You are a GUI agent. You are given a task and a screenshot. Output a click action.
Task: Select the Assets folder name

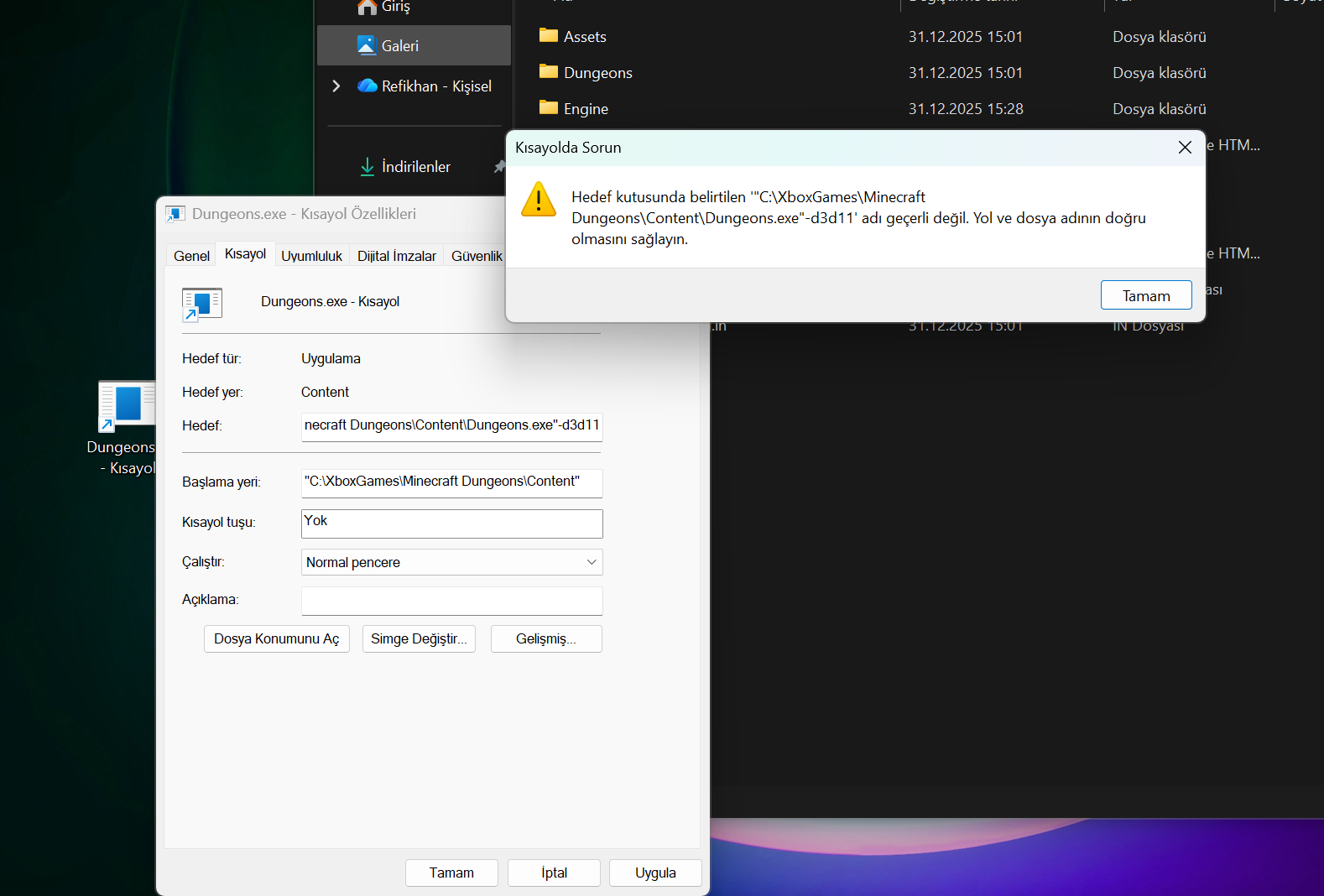coord(585,37)
